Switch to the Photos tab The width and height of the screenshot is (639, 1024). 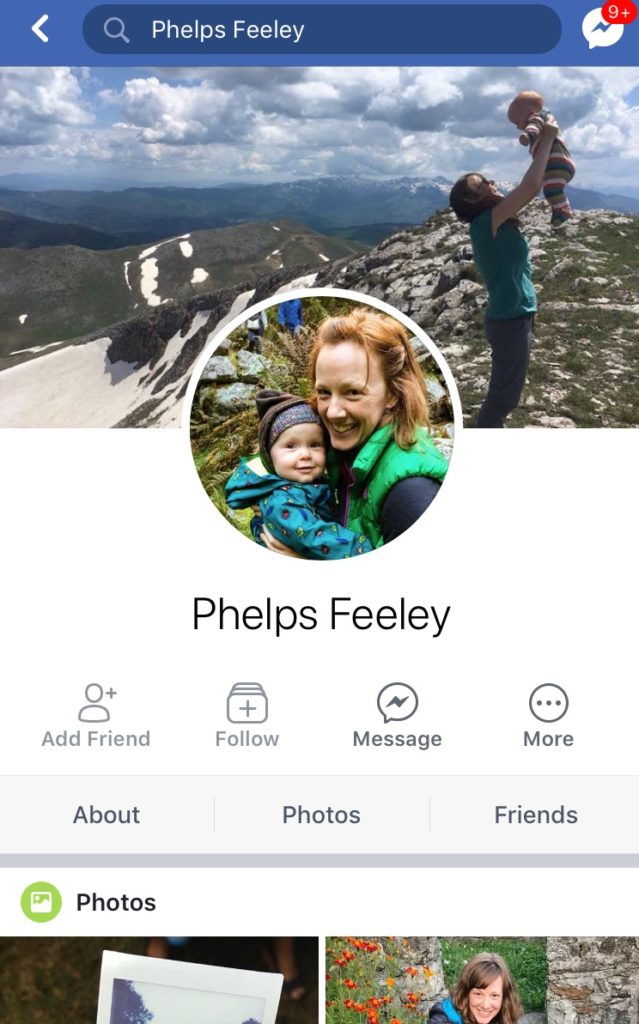(321, 814)
